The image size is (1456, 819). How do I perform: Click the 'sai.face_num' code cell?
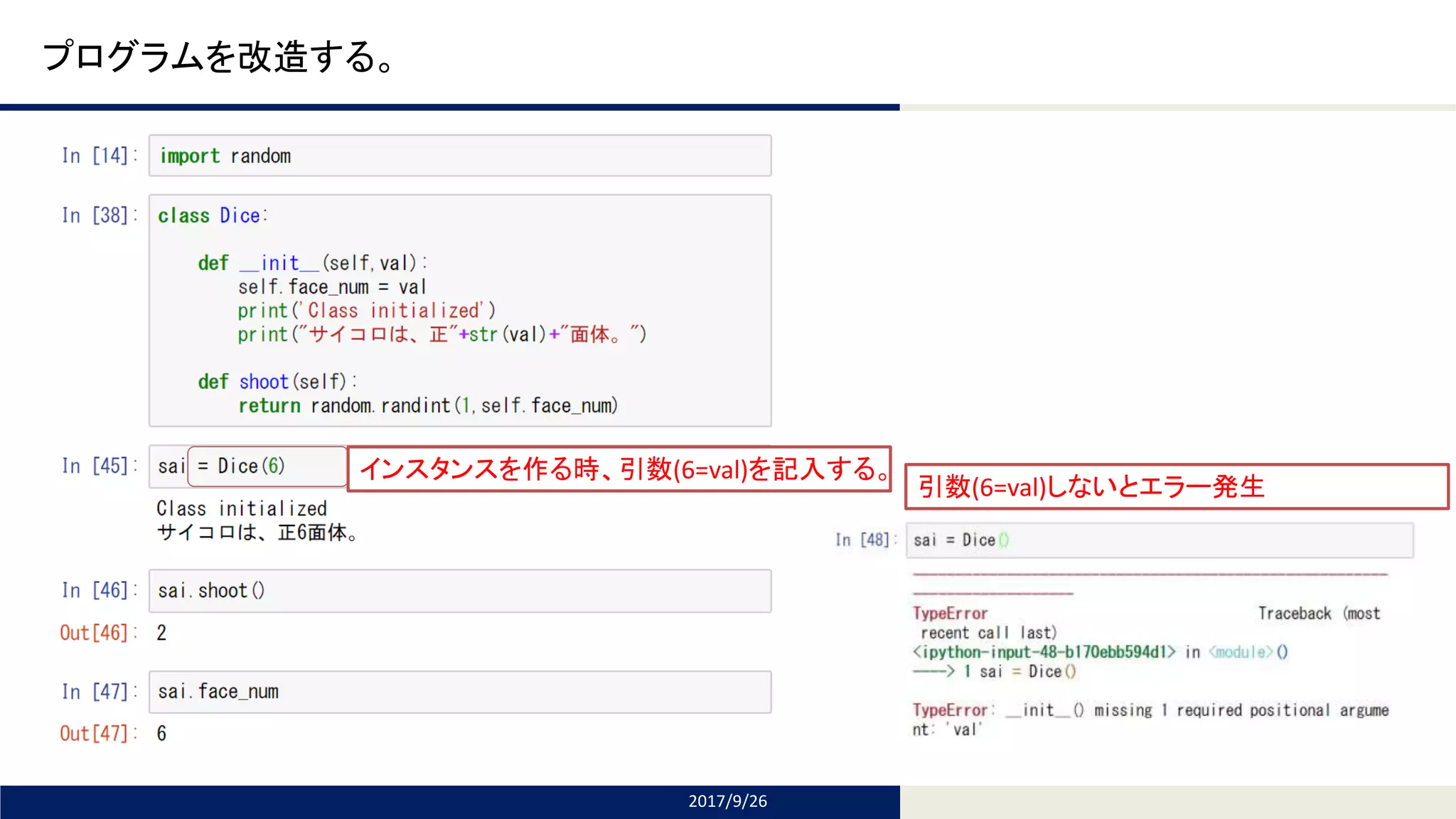[x=460, y=692]
